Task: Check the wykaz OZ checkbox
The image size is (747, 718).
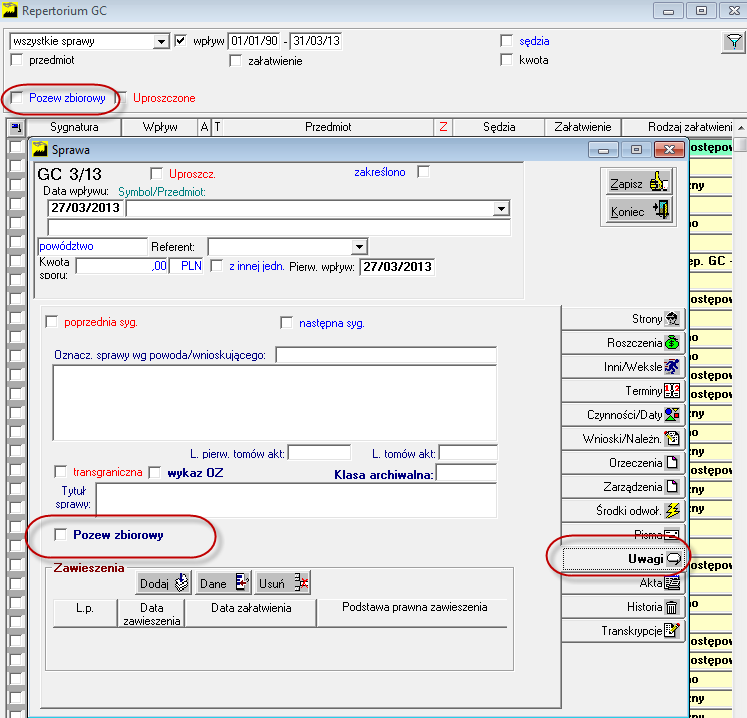Action: [x=154, y=472]
